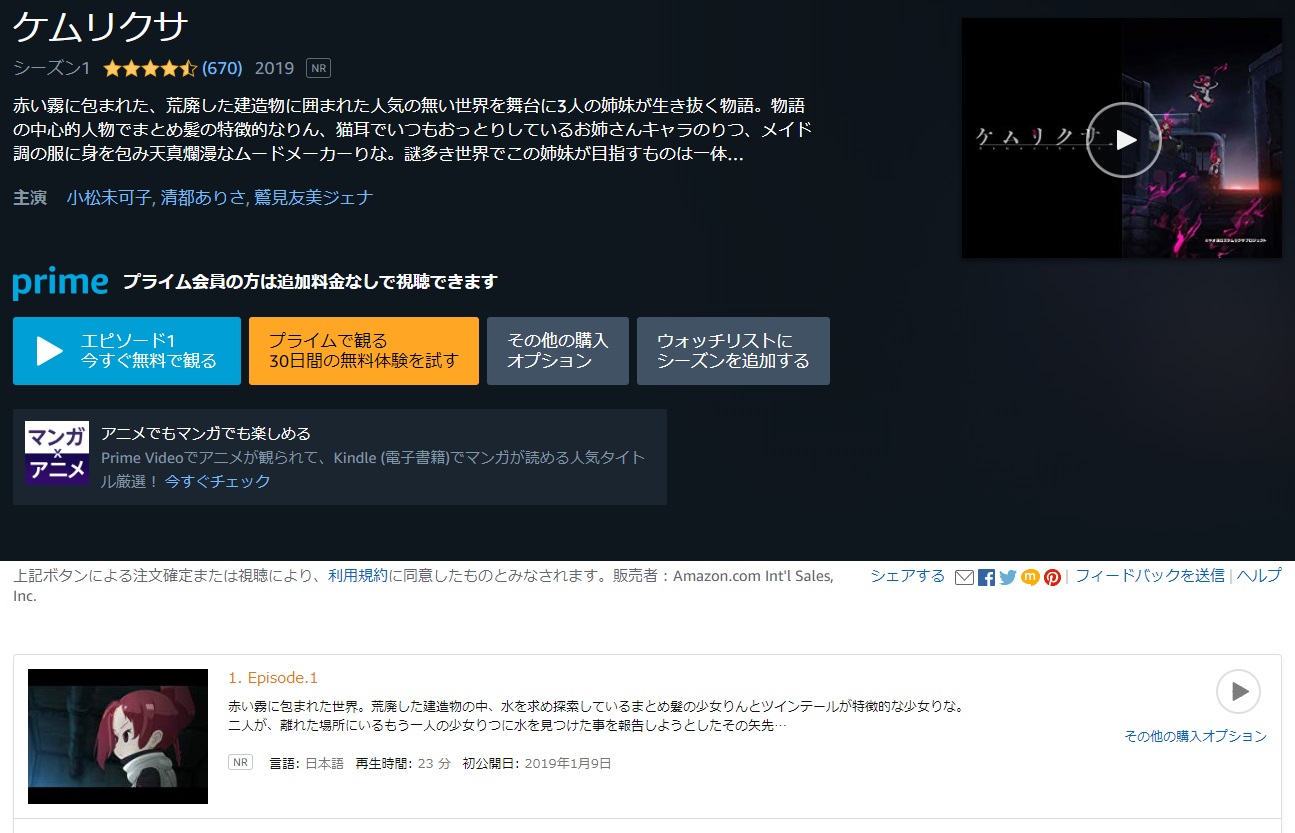Image resolution: width=1295 pixels, height=833 pixels.
Task: Share via email envelope icon
Action: 964,577
